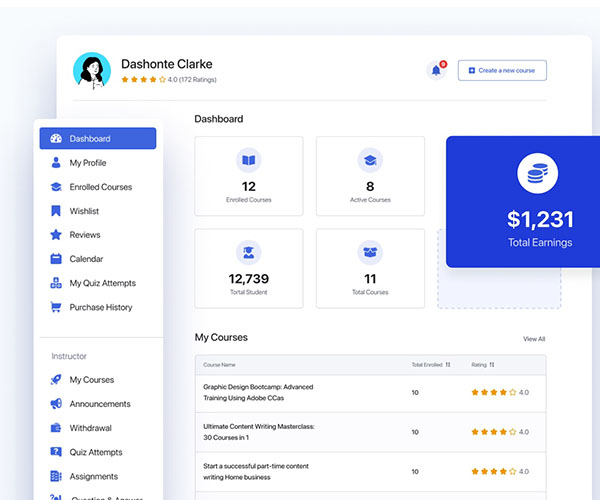Click the notification bell icon
The width and height of the screenshot is (600, 500).
(436, 70)
